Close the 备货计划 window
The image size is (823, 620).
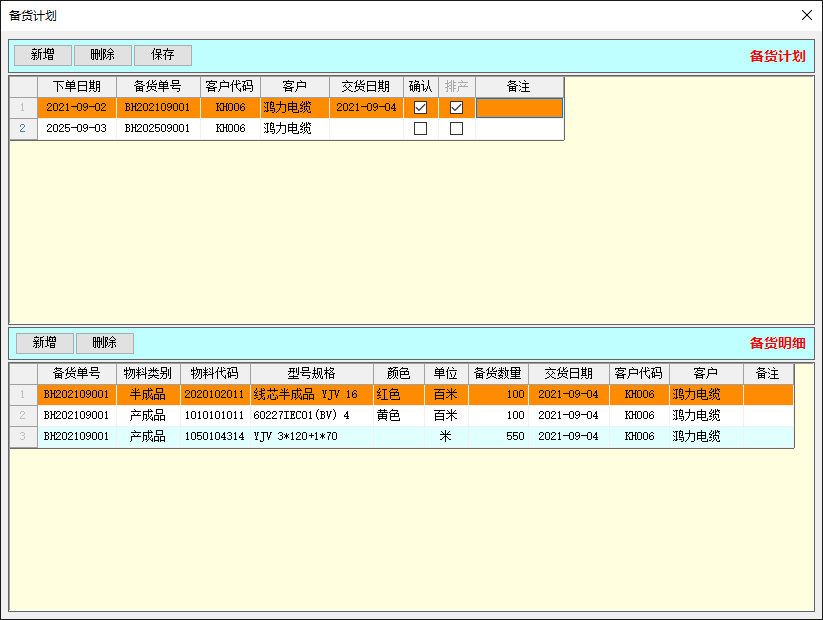coord(807,15)
